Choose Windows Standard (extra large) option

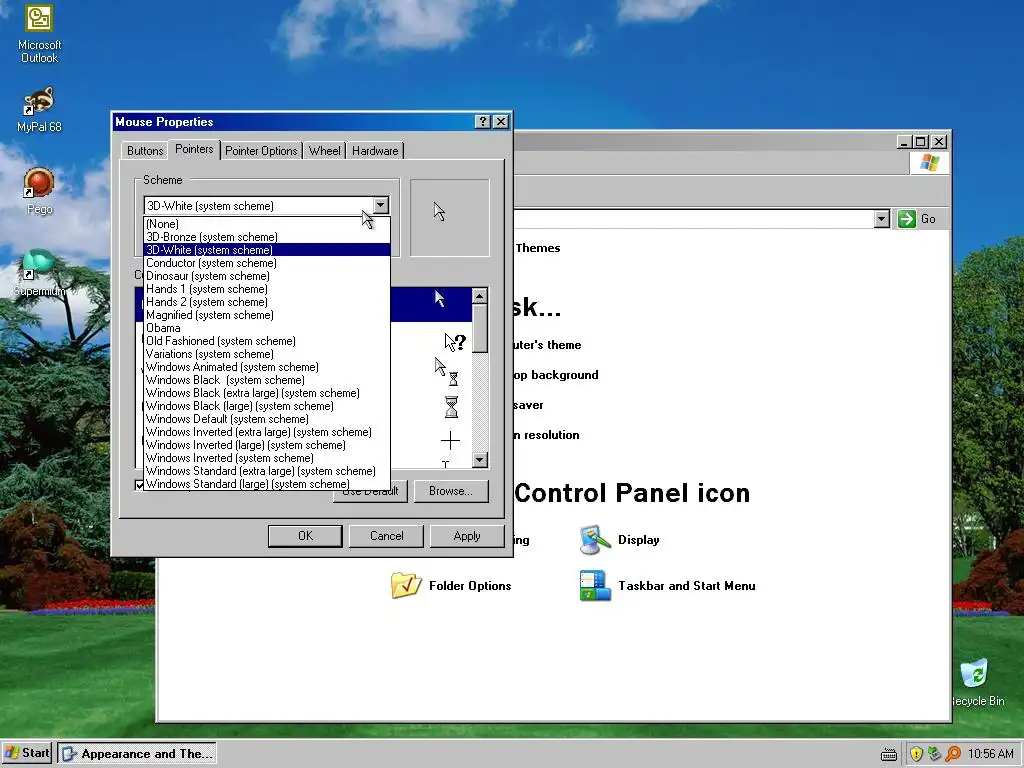[266, 471]
